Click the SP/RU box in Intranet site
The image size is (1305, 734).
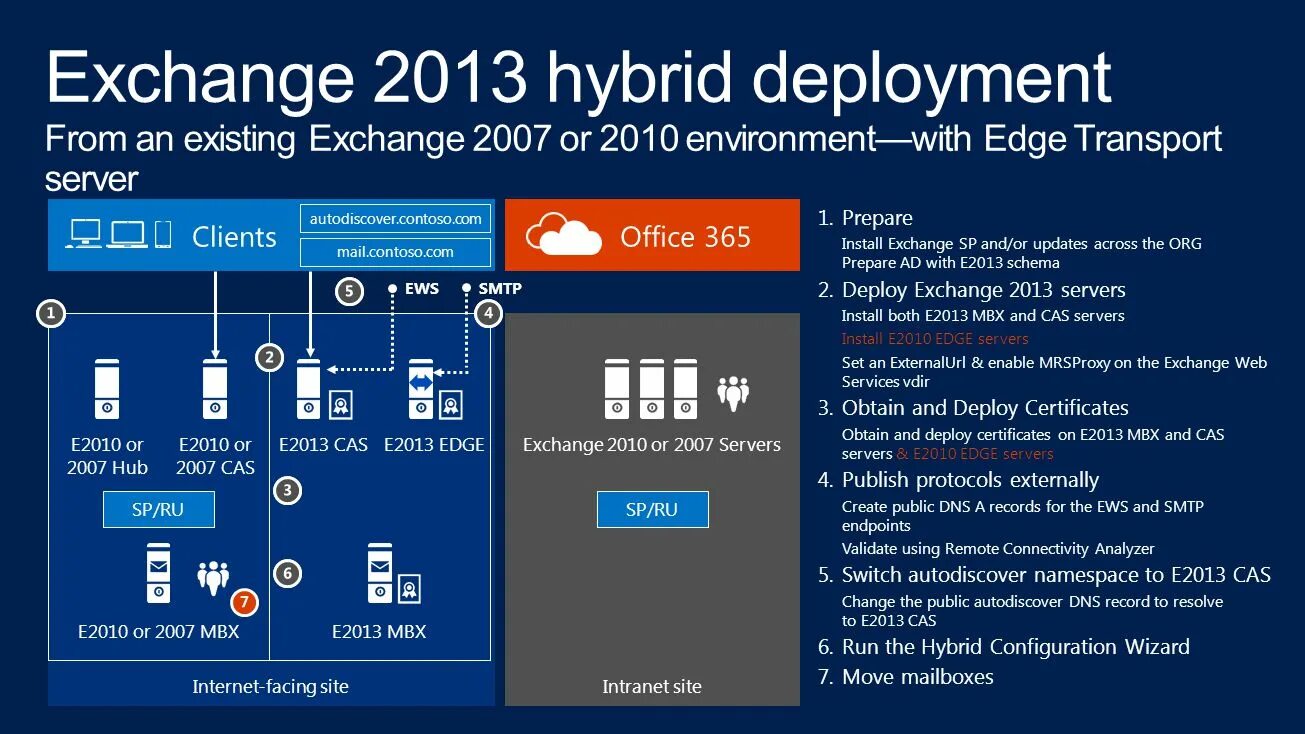[x=652, y=509]
